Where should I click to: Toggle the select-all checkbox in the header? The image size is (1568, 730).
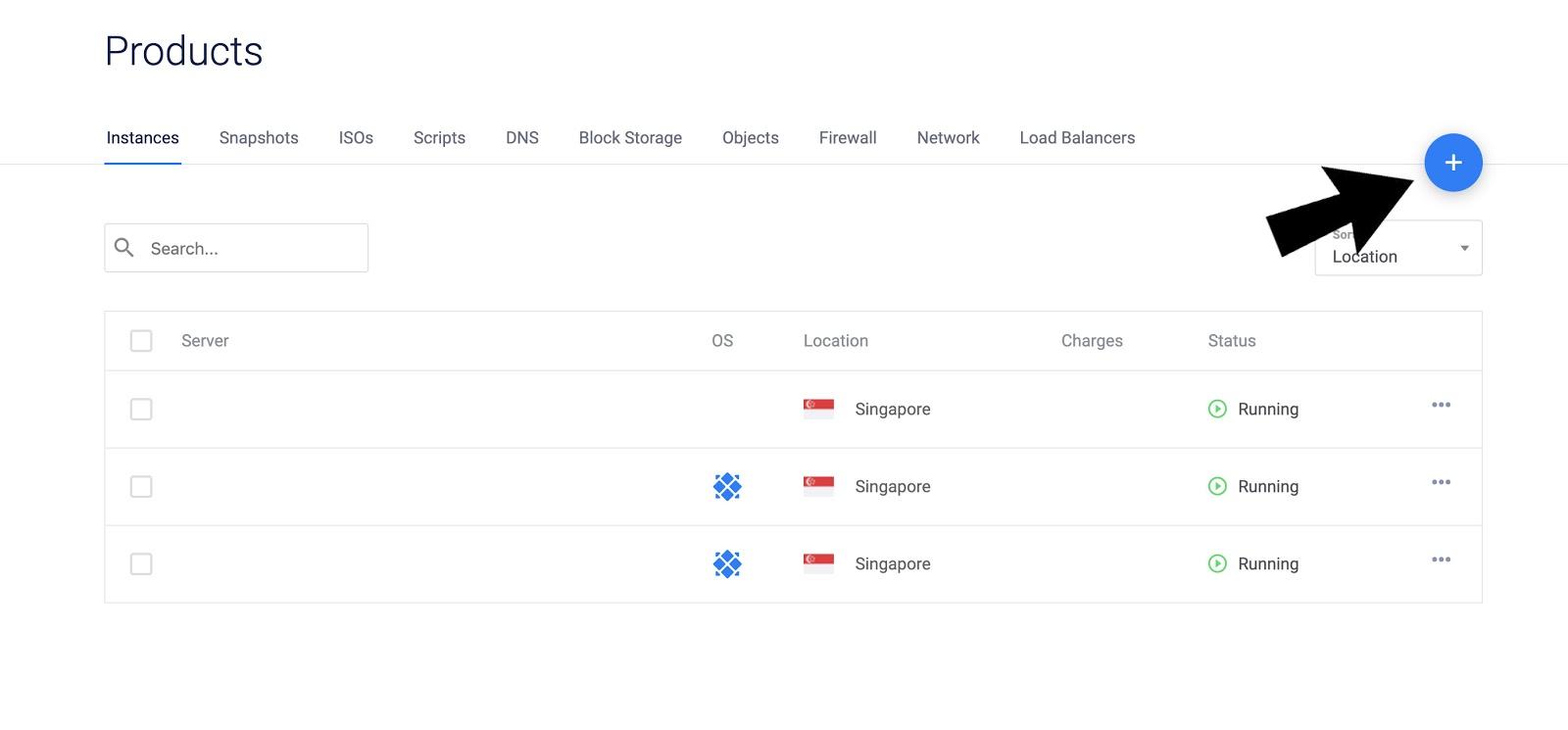point(141,341)
